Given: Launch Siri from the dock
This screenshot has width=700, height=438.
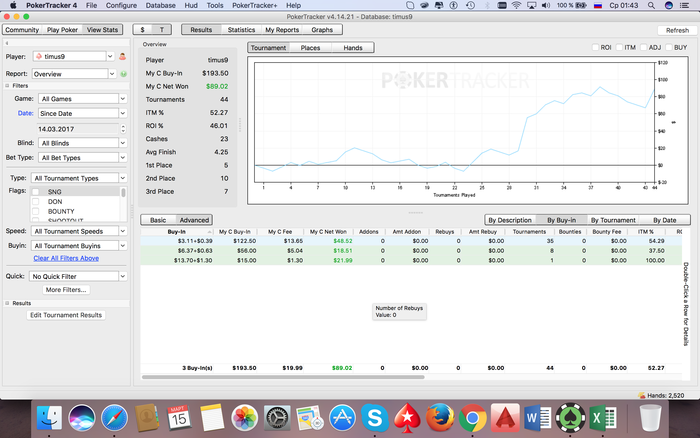Looking at the screenshot, I should click(x=82, y=418).
